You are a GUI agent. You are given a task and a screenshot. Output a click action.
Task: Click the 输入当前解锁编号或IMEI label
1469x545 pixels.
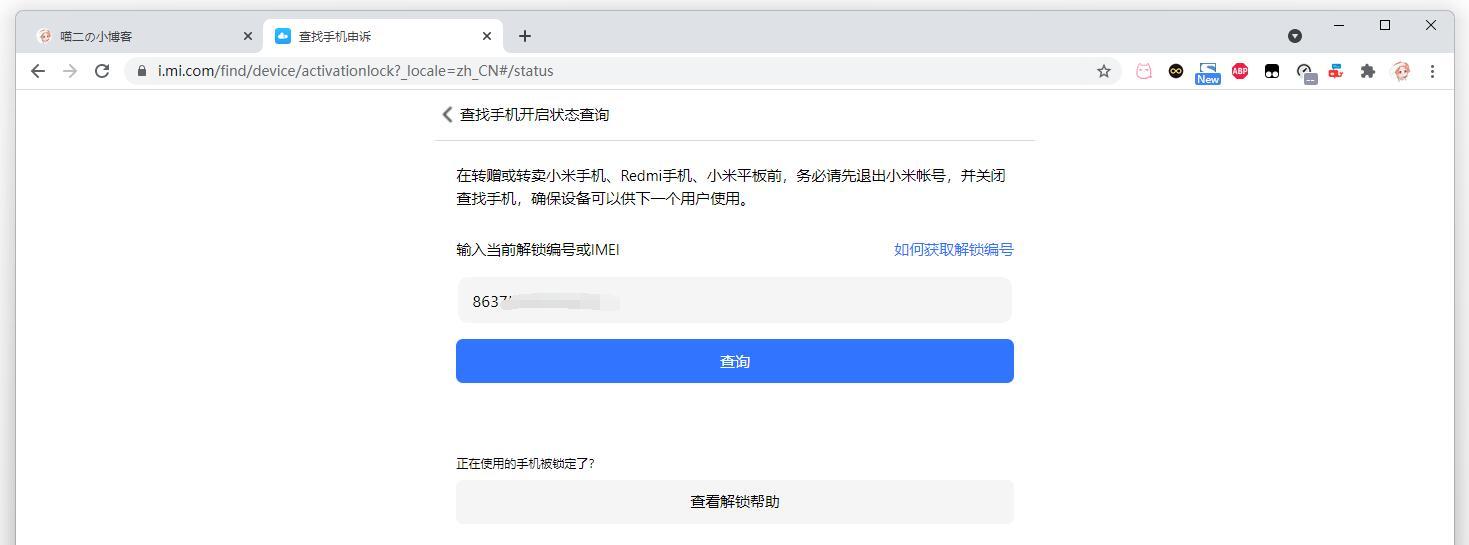(538, 250)
